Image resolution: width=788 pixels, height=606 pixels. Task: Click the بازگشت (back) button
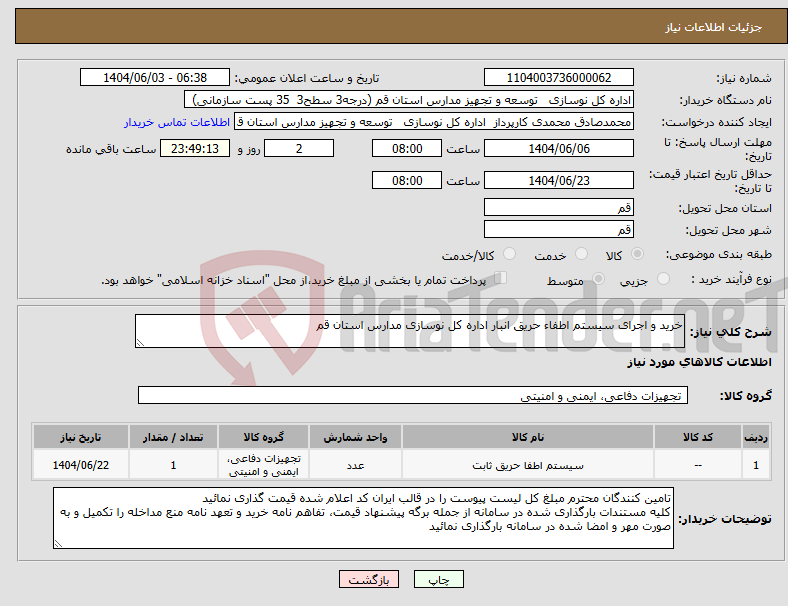click(369, 579)
